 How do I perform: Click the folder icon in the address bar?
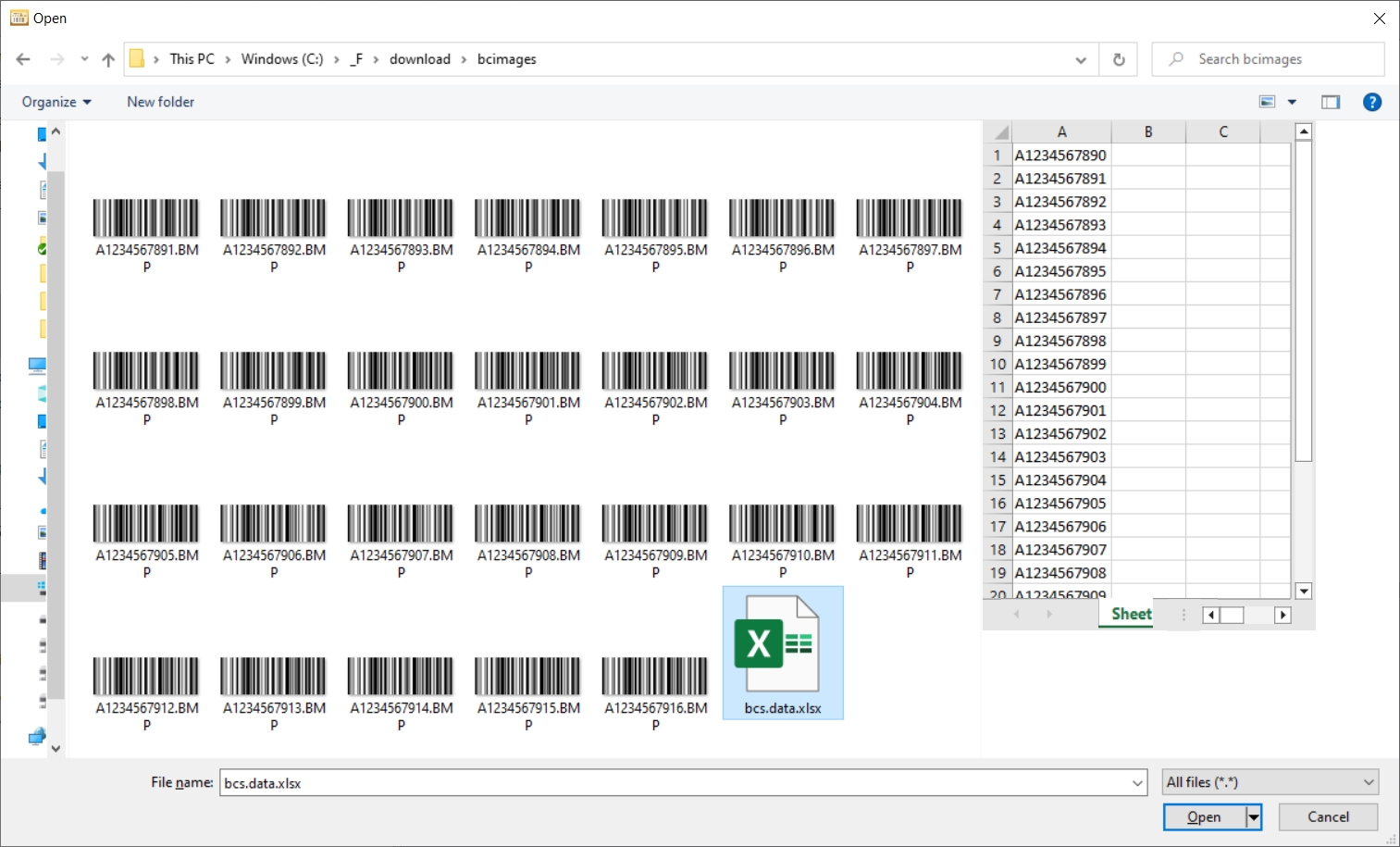[x=137, y=58]
